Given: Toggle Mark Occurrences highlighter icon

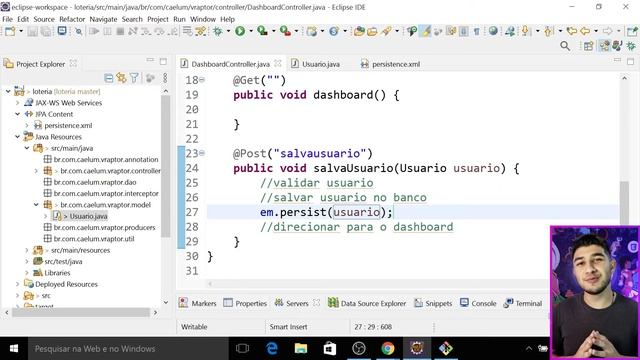Looking at the screenshot, I should (x=425, y=31).
